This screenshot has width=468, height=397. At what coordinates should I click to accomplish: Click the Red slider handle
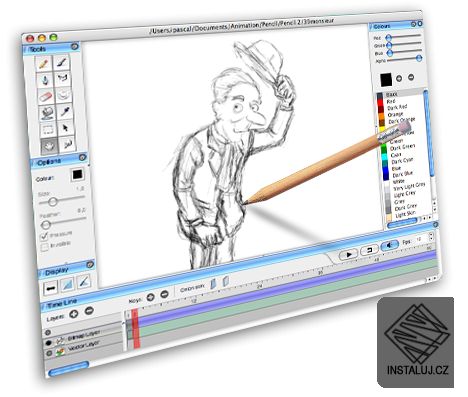pyautogui.click(x=389, y=37)
